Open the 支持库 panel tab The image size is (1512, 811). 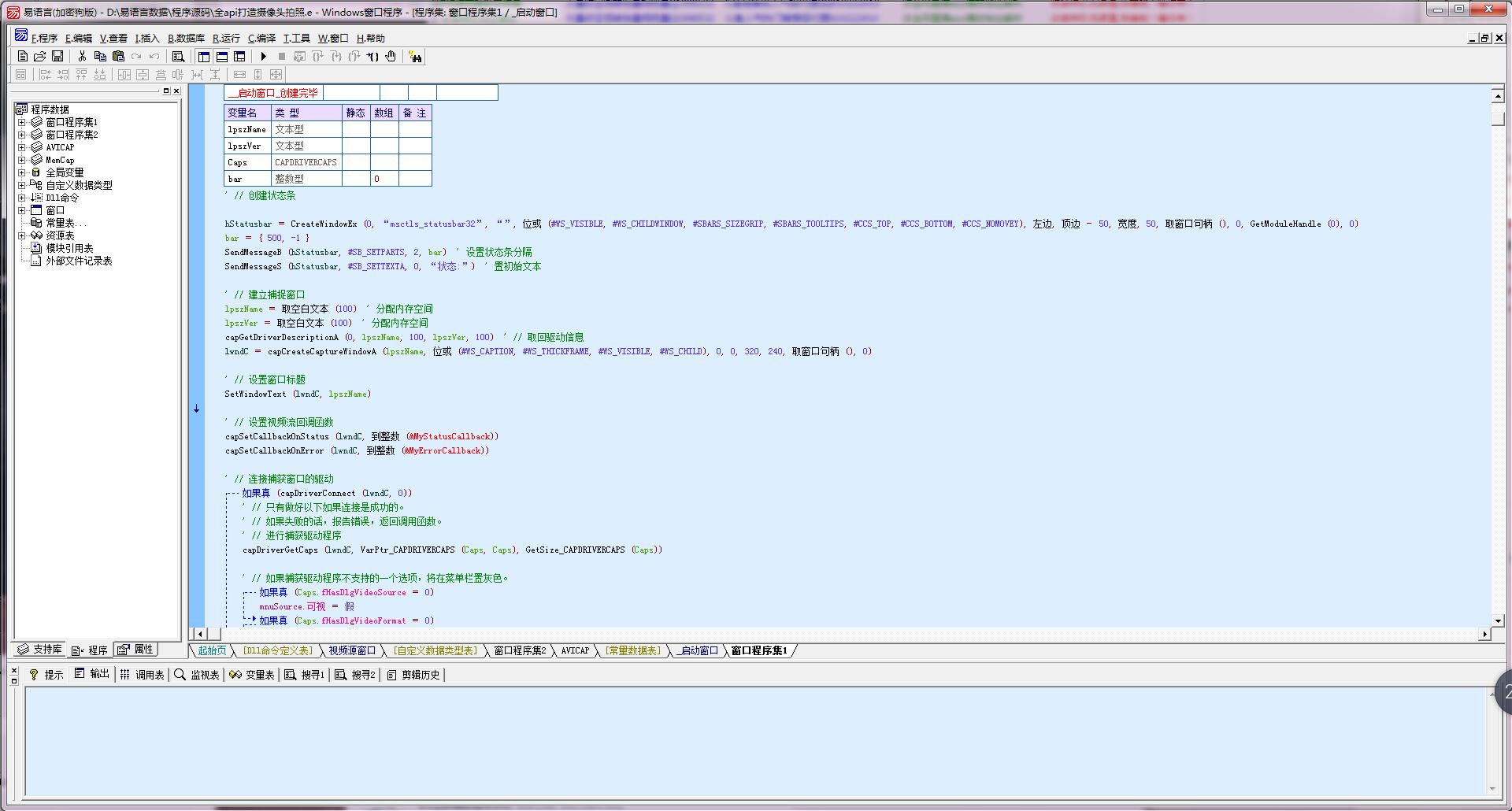(x=39, y=650)
